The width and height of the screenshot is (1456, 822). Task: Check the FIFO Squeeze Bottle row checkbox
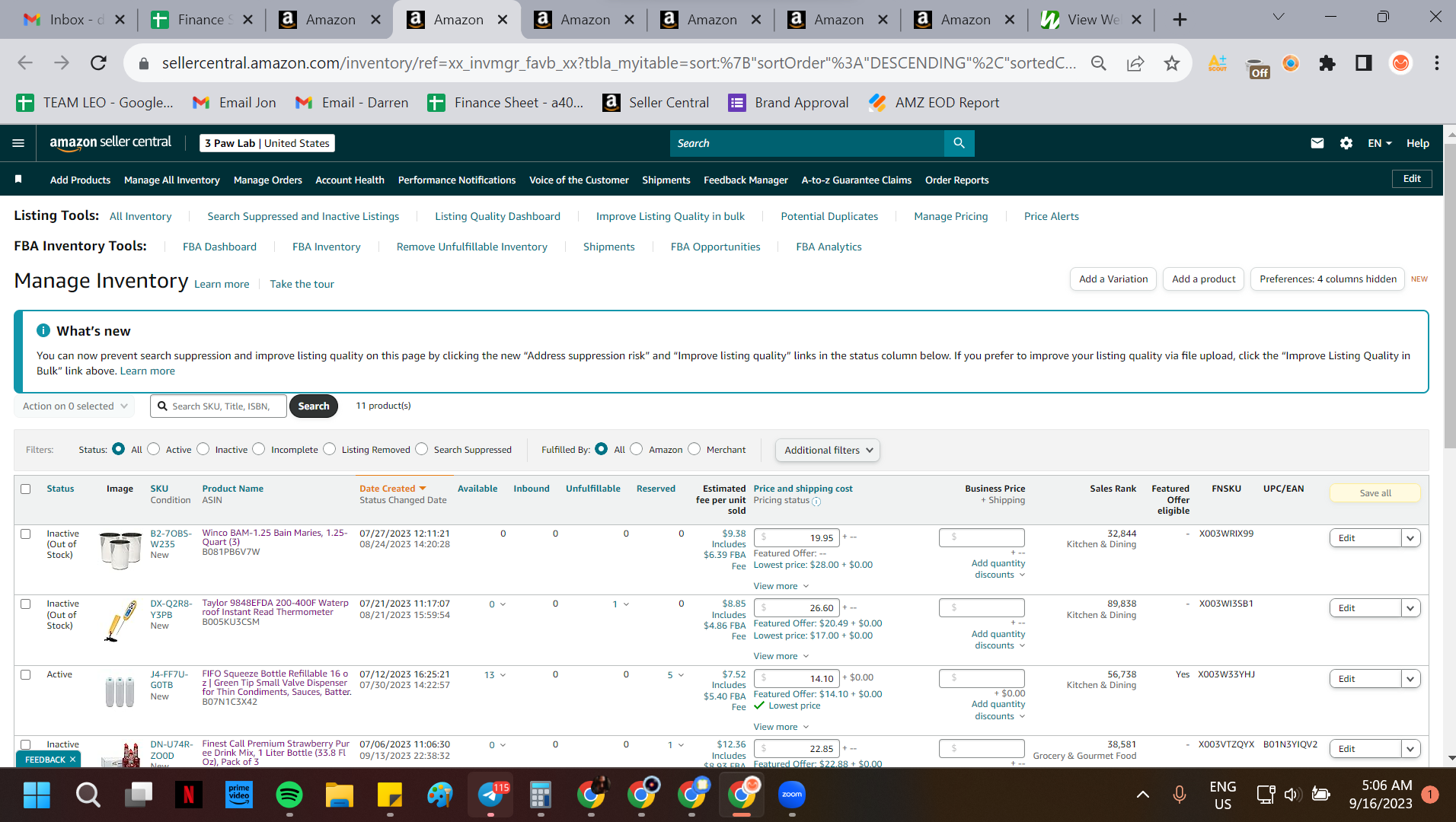point(26,674)
